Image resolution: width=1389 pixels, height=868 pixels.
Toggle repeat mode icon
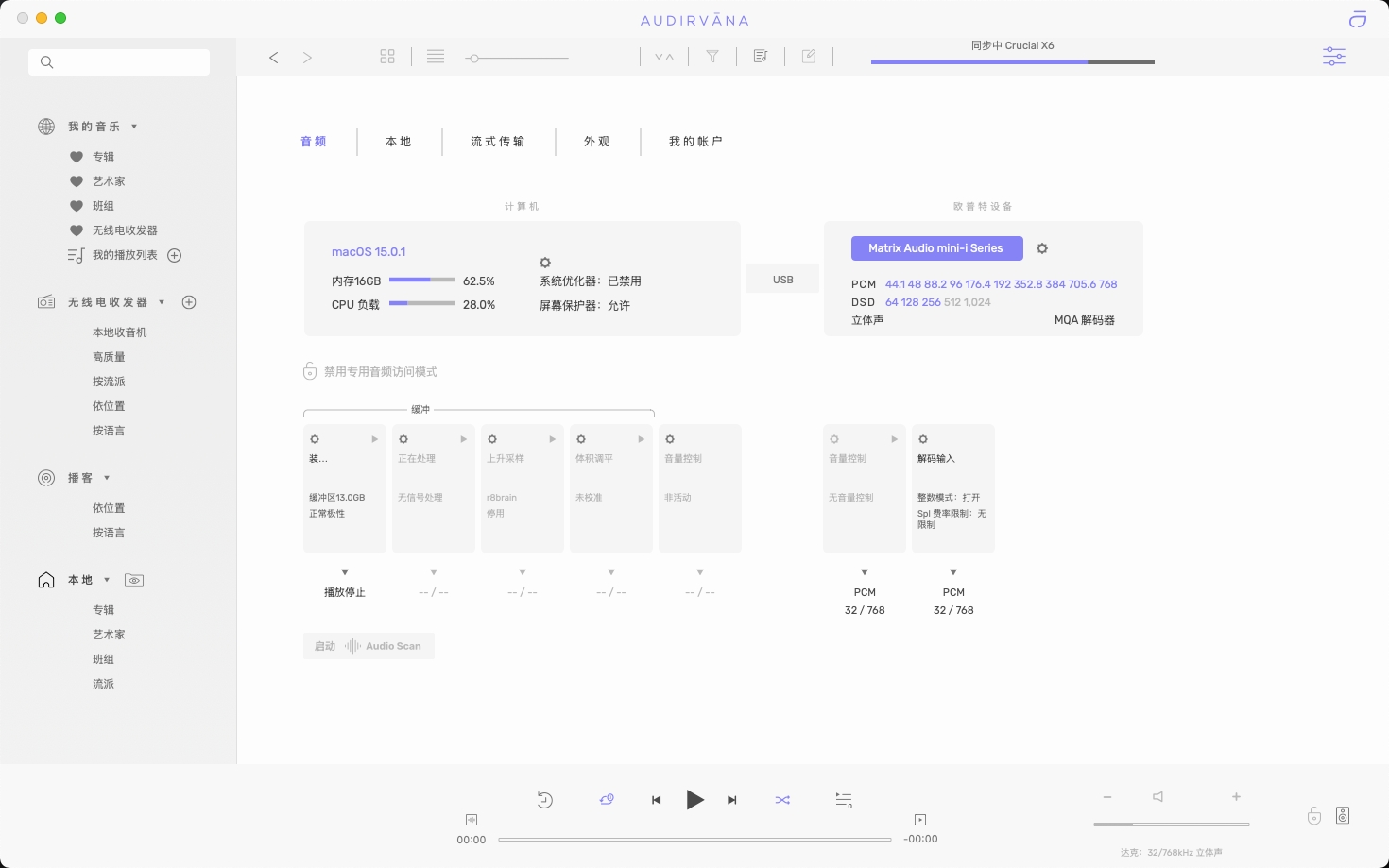pos(607,800)
